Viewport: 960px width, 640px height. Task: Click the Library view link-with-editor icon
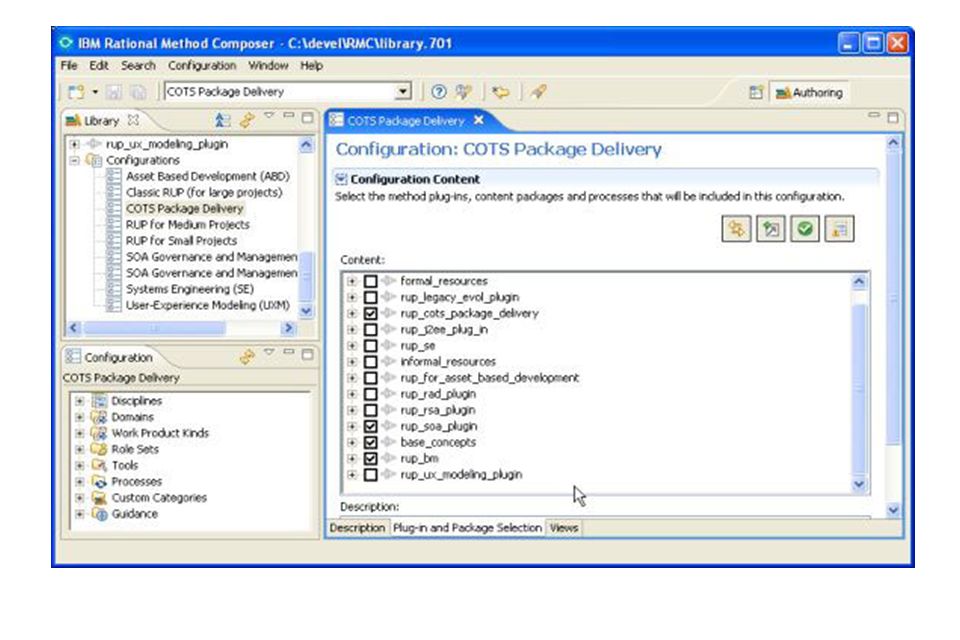tap(223, 120)
